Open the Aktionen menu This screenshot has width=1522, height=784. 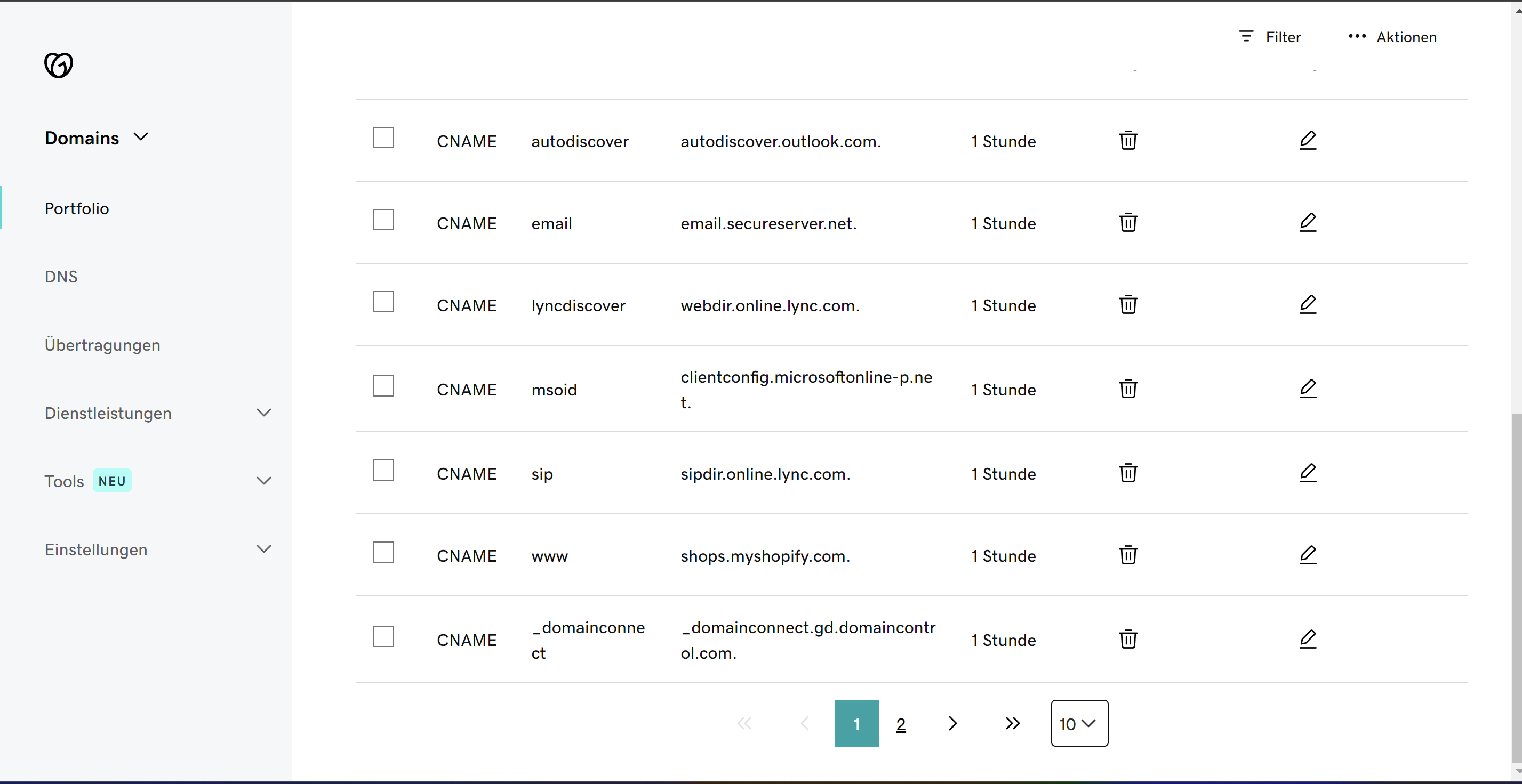point(1392,37)
